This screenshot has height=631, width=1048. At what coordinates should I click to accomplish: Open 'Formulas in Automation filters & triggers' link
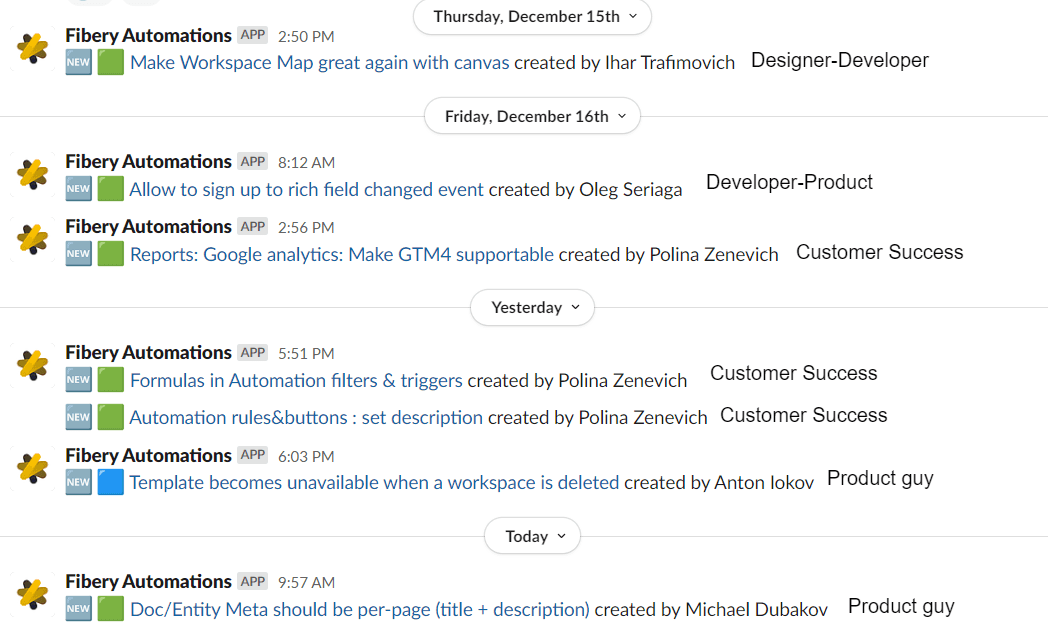296,381
